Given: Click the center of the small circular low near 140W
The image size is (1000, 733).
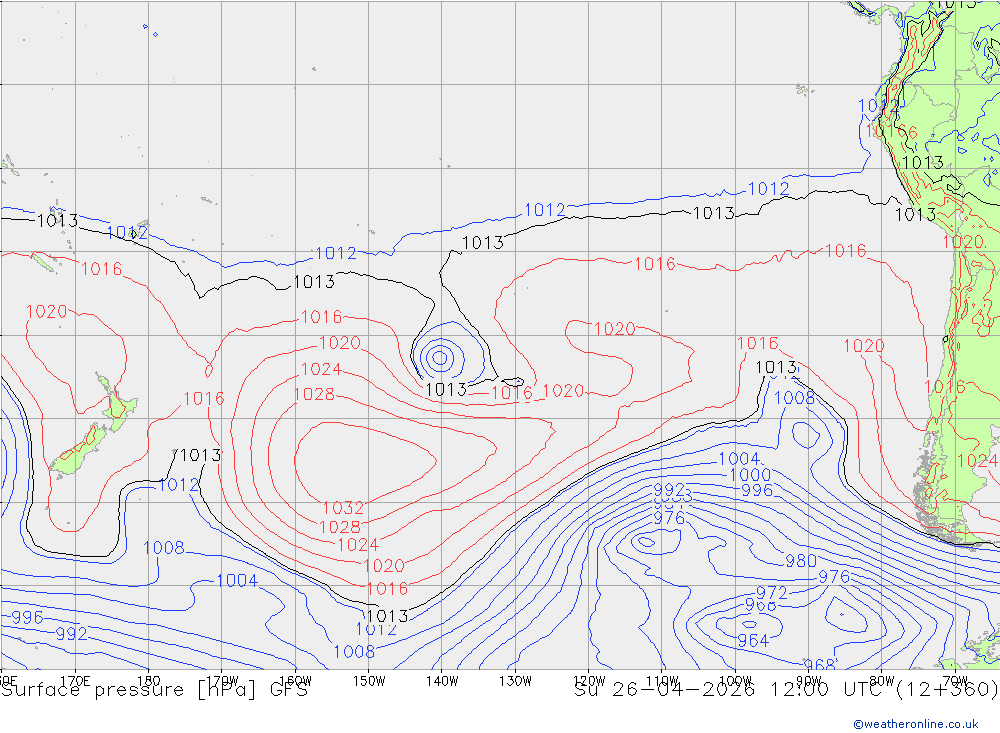Looking at the screenshot, I should pos(440,358).
